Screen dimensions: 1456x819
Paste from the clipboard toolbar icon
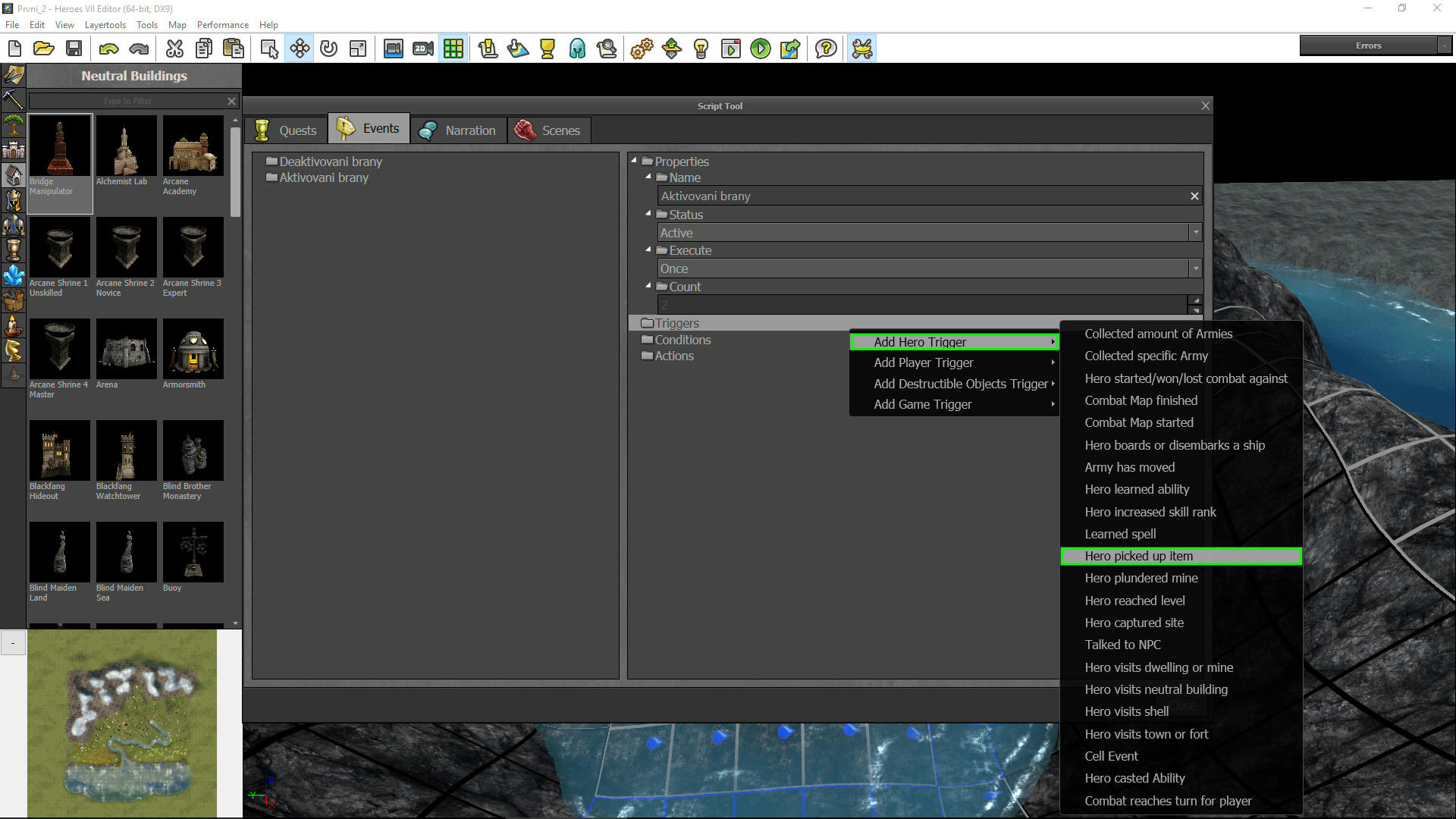coord(234,49)
